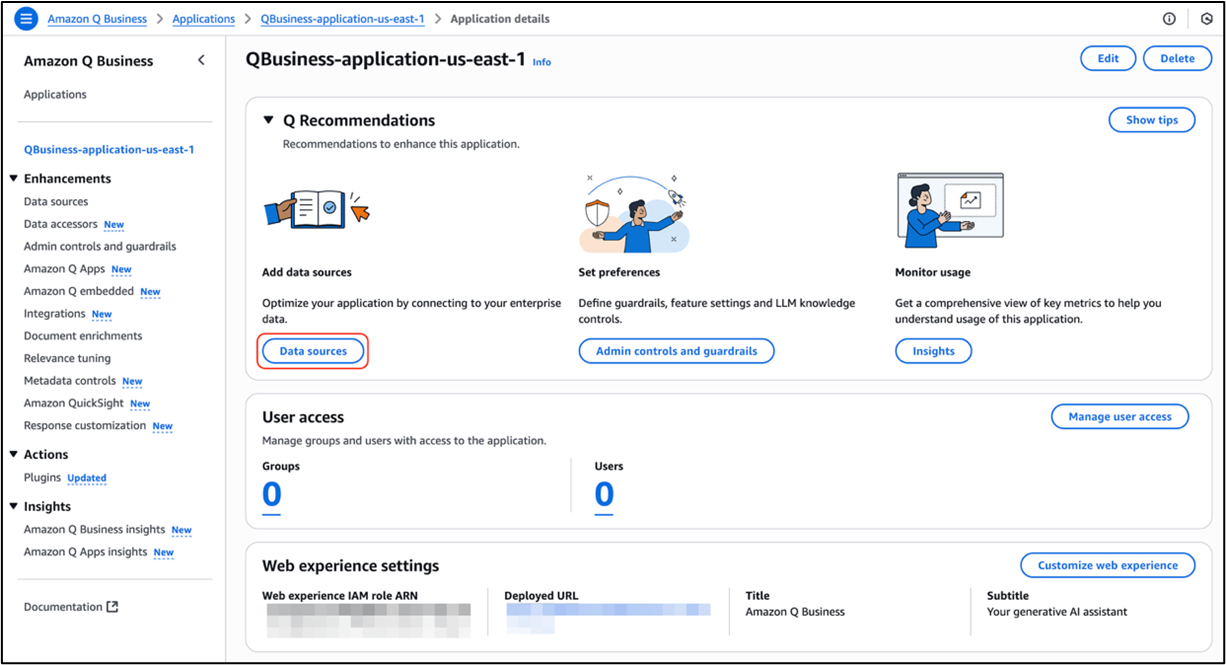Collapse sidebar using the left chevron

point(201,61)
